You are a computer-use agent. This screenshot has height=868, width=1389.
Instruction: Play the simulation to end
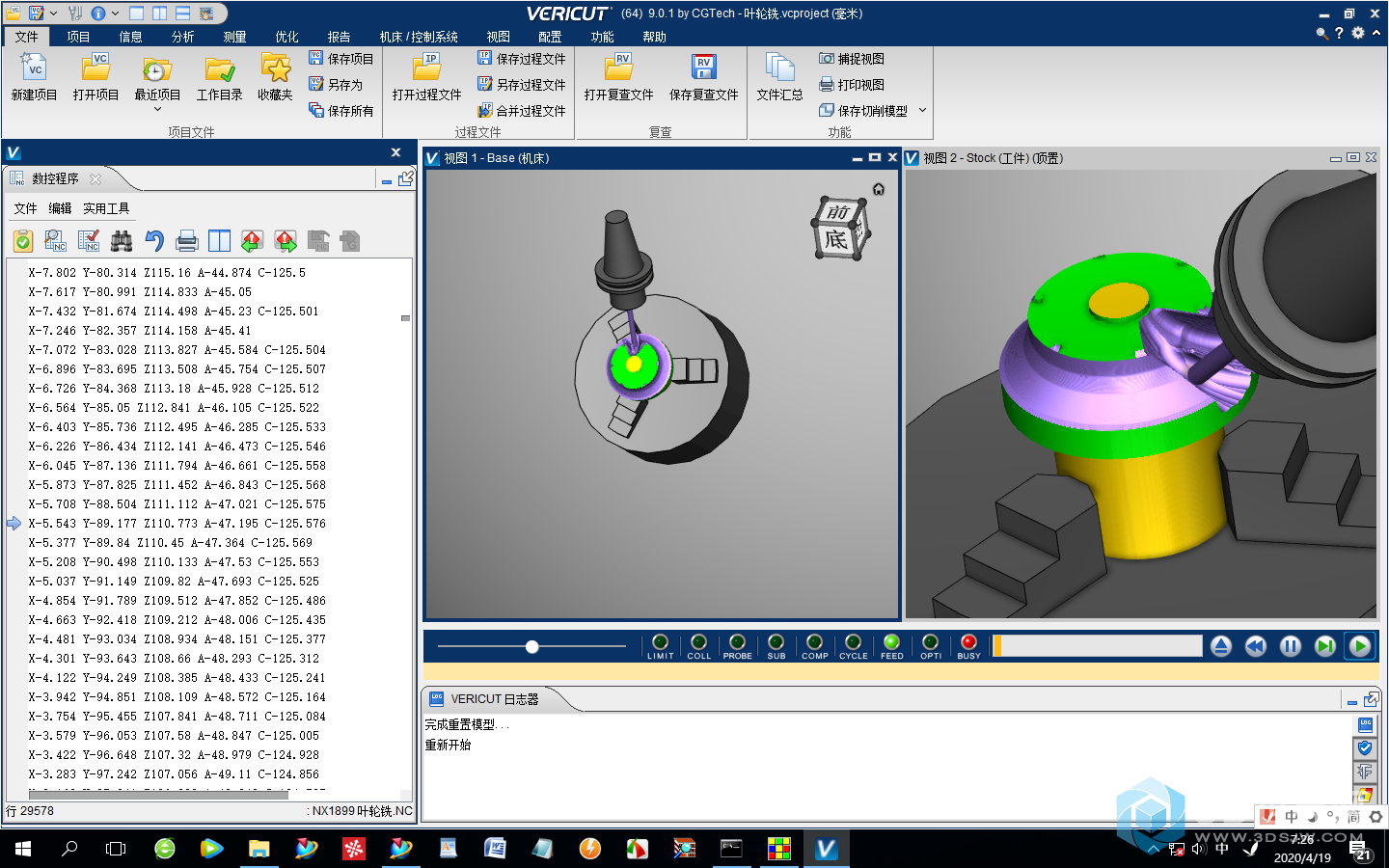[x=1360, y=646]
